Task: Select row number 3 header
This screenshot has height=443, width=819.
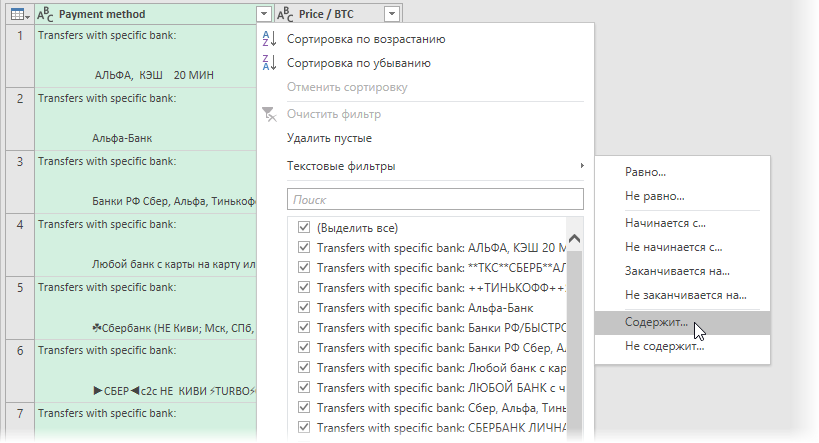Action: click(x=20, y=182)
